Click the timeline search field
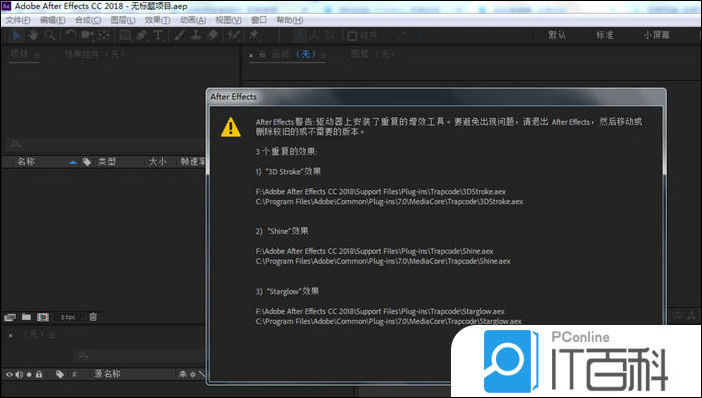 pos(139,355)
